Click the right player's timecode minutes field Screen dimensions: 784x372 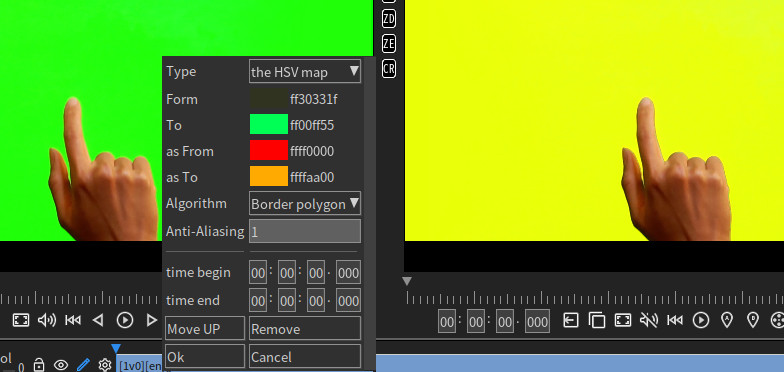pyautogui.click(x=476, y=321)
